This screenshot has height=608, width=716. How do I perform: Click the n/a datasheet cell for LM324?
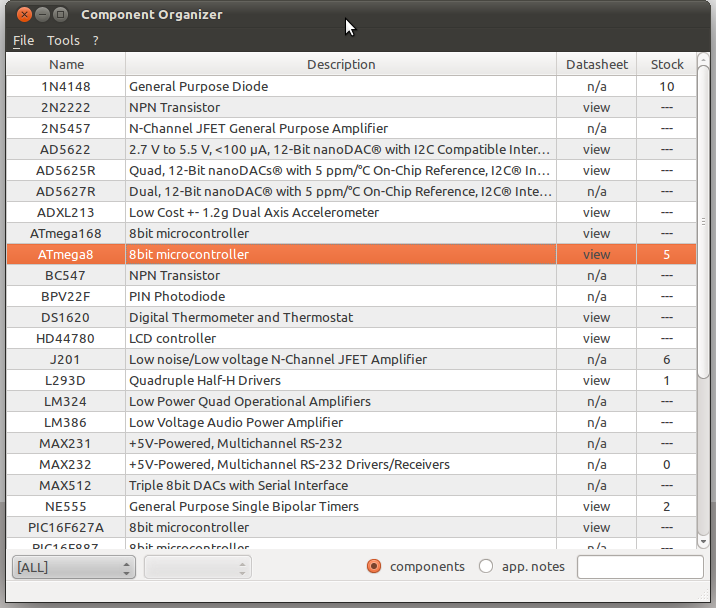coord(597,402)
